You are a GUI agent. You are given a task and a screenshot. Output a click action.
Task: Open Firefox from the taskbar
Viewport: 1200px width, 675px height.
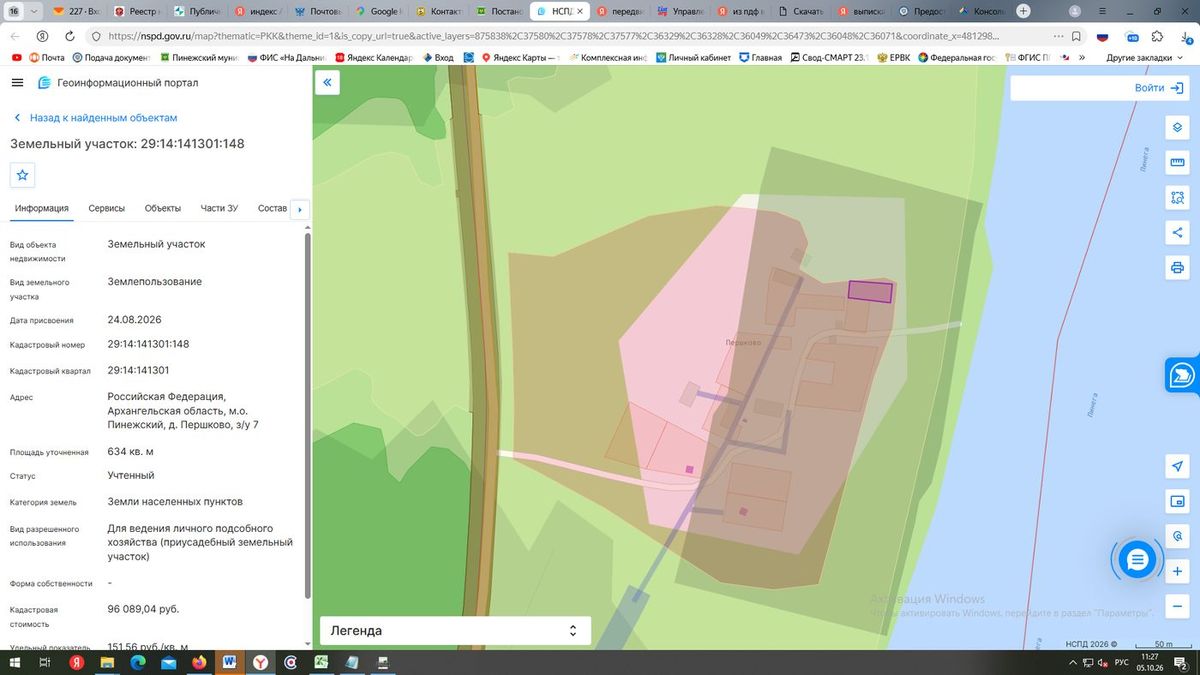click(199, 662)
